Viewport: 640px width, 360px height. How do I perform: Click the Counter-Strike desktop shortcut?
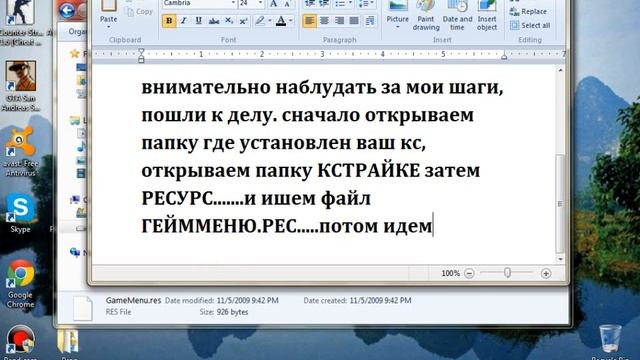click(20, 22)
